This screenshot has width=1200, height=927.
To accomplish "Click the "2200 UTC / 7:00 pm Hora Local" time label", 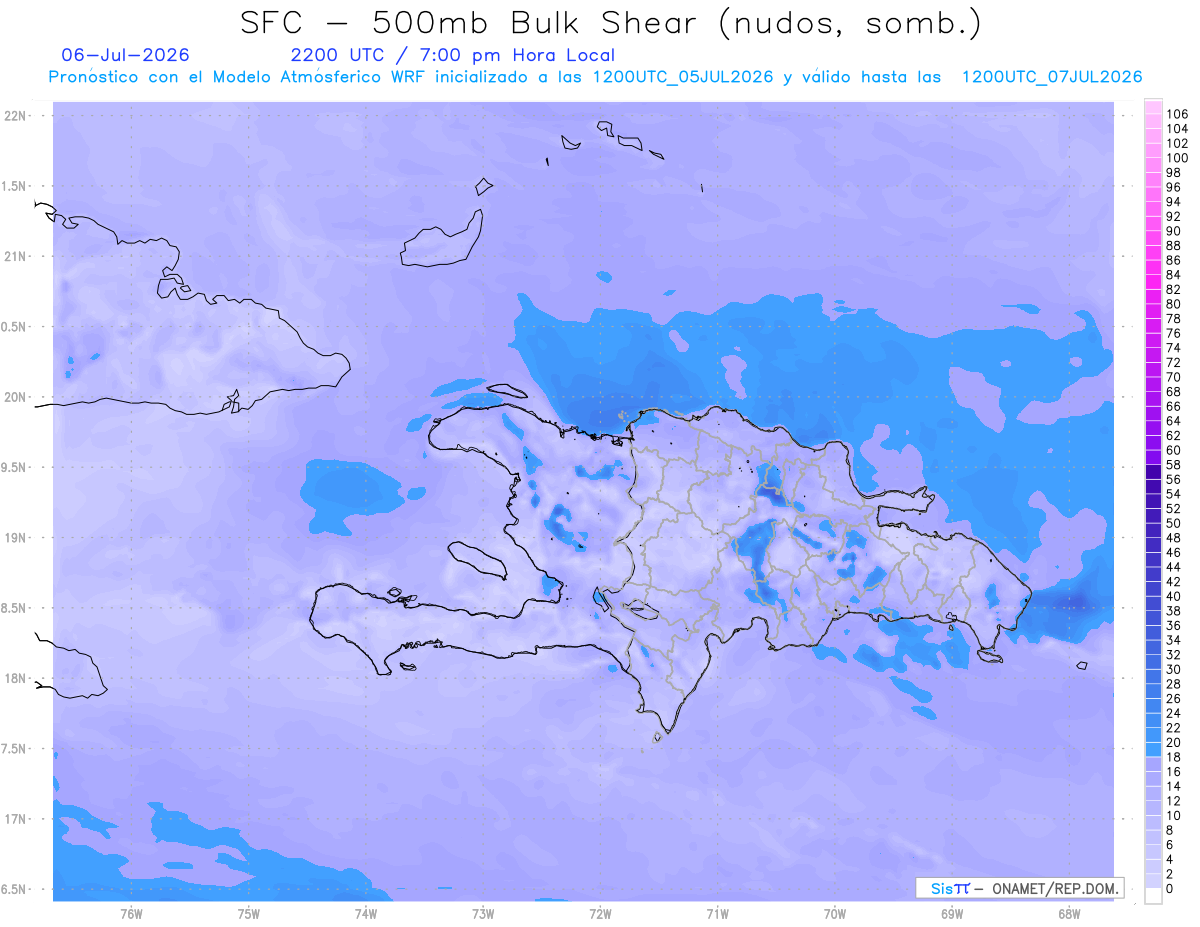I will point(453,56).
